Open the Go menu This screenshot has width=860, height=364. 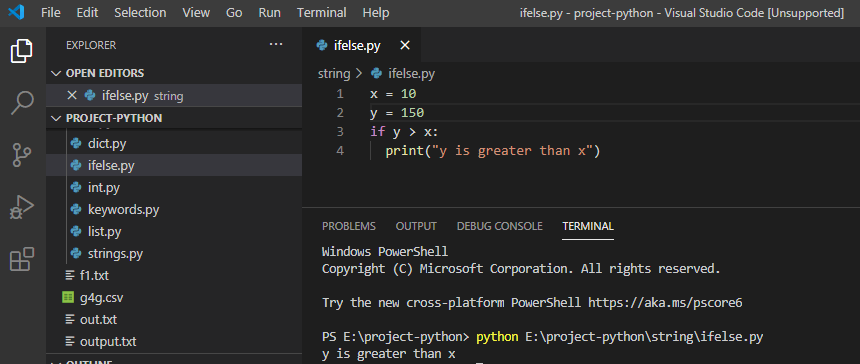click(x=234, y=13)
